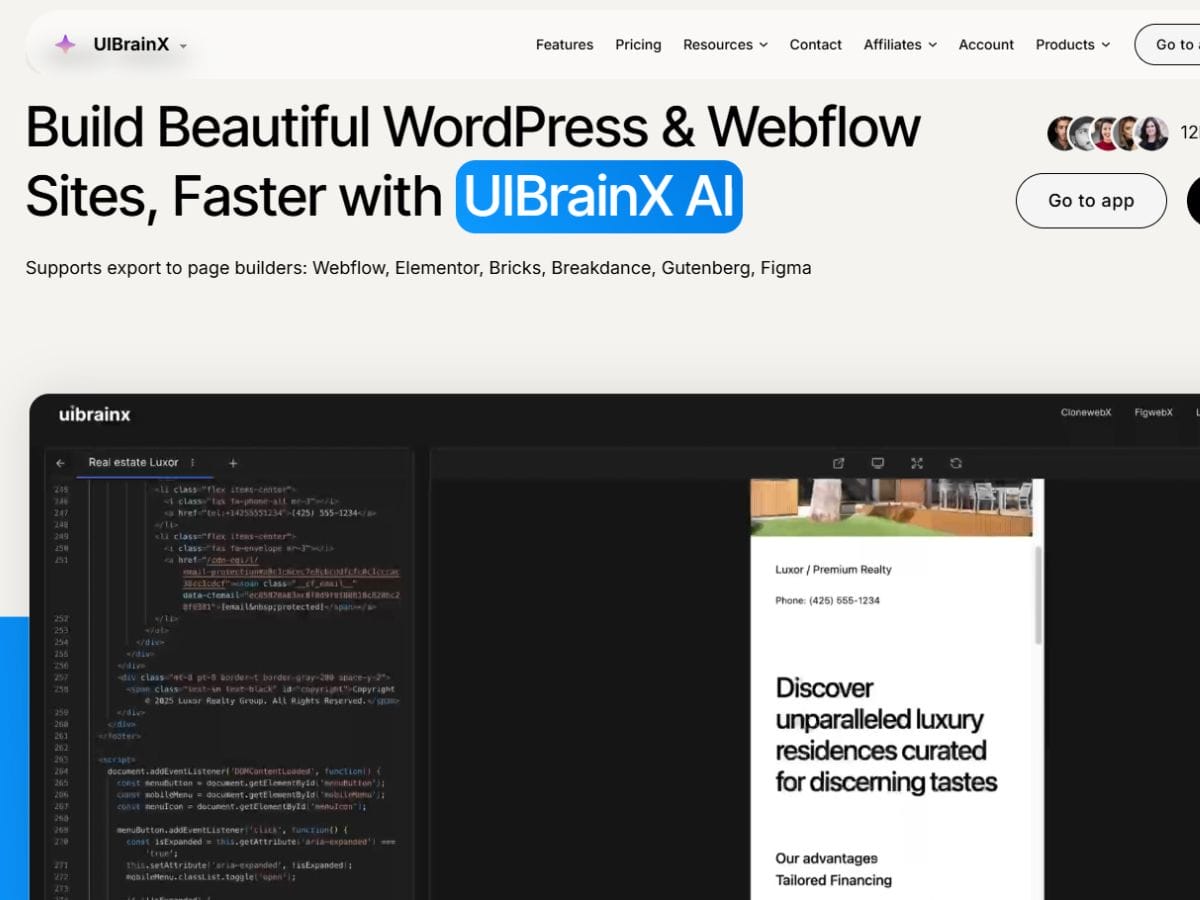Click the hero Go to app button
Viewport: 1200px width, 900px height.
(1091, 200)
